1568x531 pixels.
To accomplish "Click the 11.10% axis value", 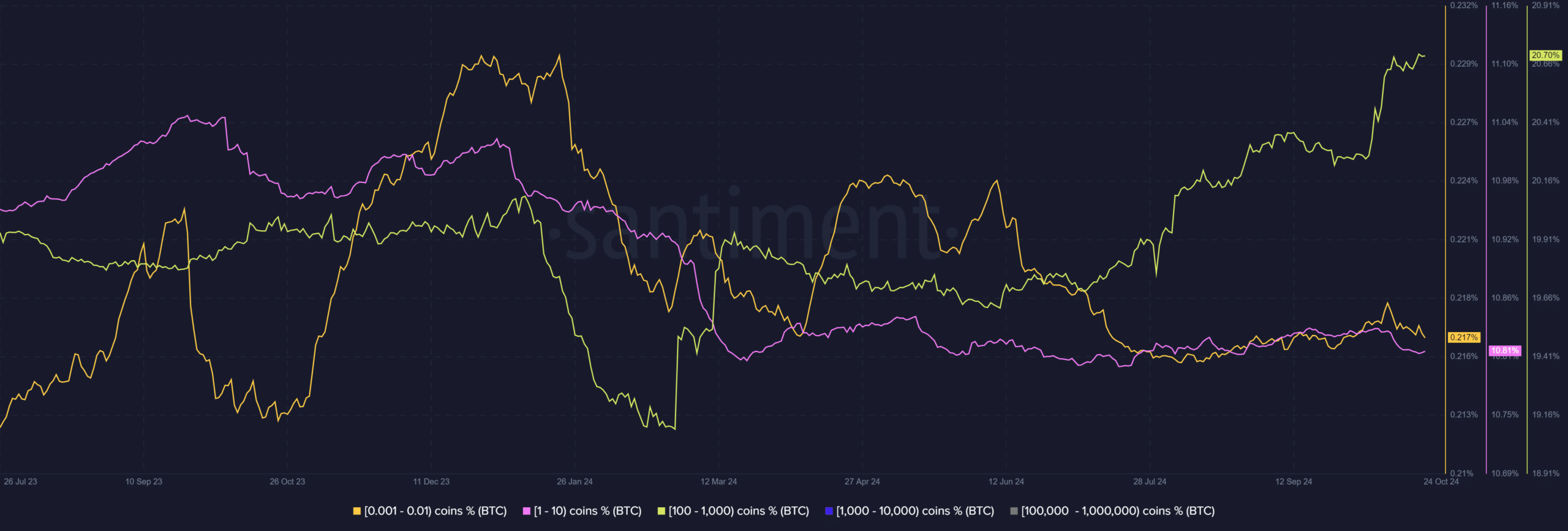I will (1505, 64).
